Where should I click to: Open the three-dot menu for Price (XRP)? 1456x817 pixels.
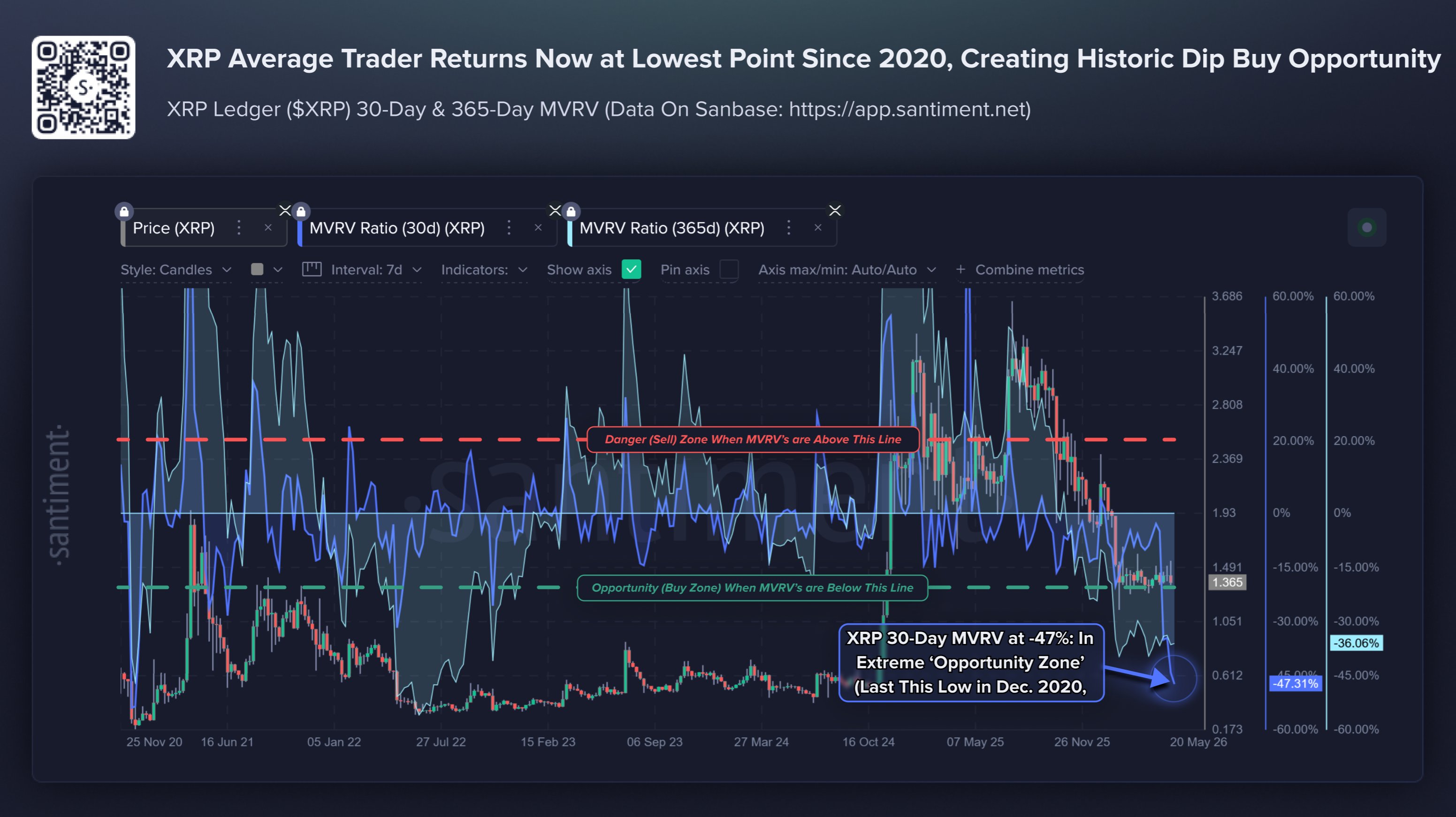pyautogui.click(x=239, y=227)
